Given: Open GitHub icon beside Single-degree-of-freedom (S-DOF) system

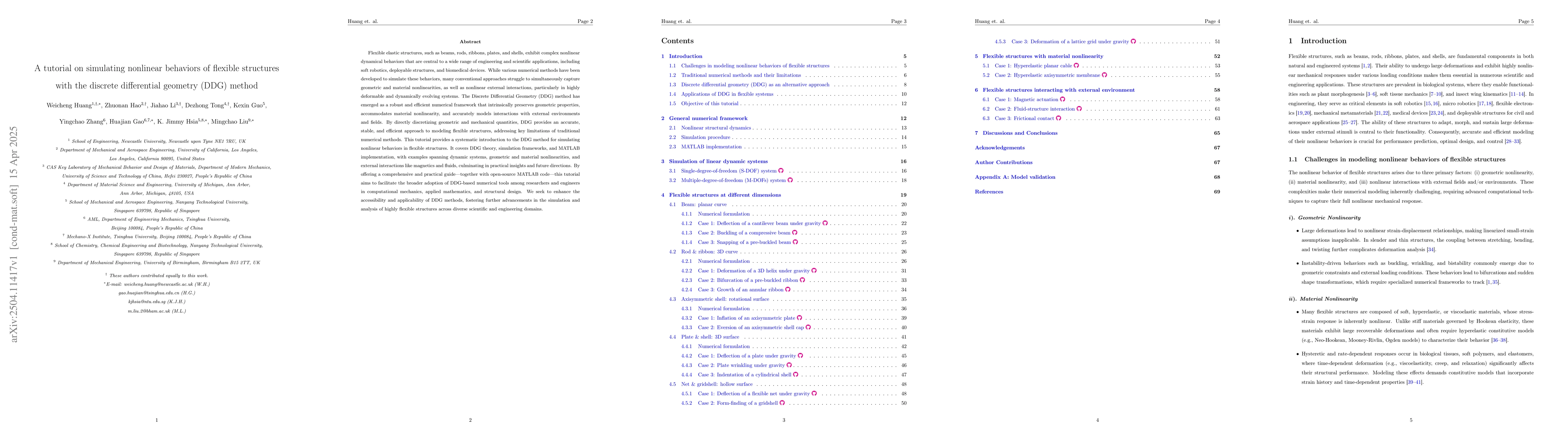Looking at the screenshot, I should pyautogui.click(x=781, y=171).
